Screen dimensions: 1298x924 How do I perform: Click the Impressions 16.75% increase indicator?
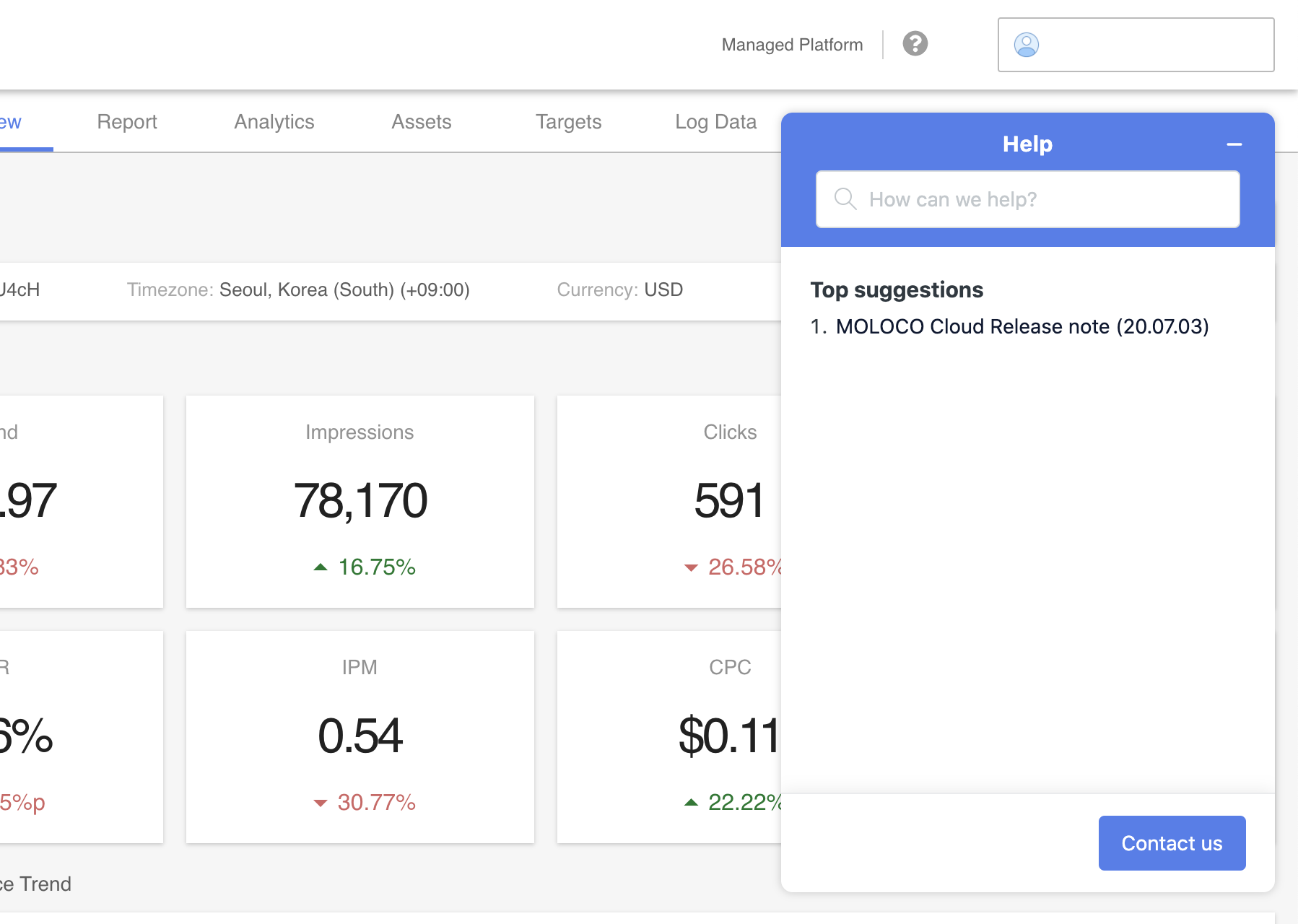[365, 567]
